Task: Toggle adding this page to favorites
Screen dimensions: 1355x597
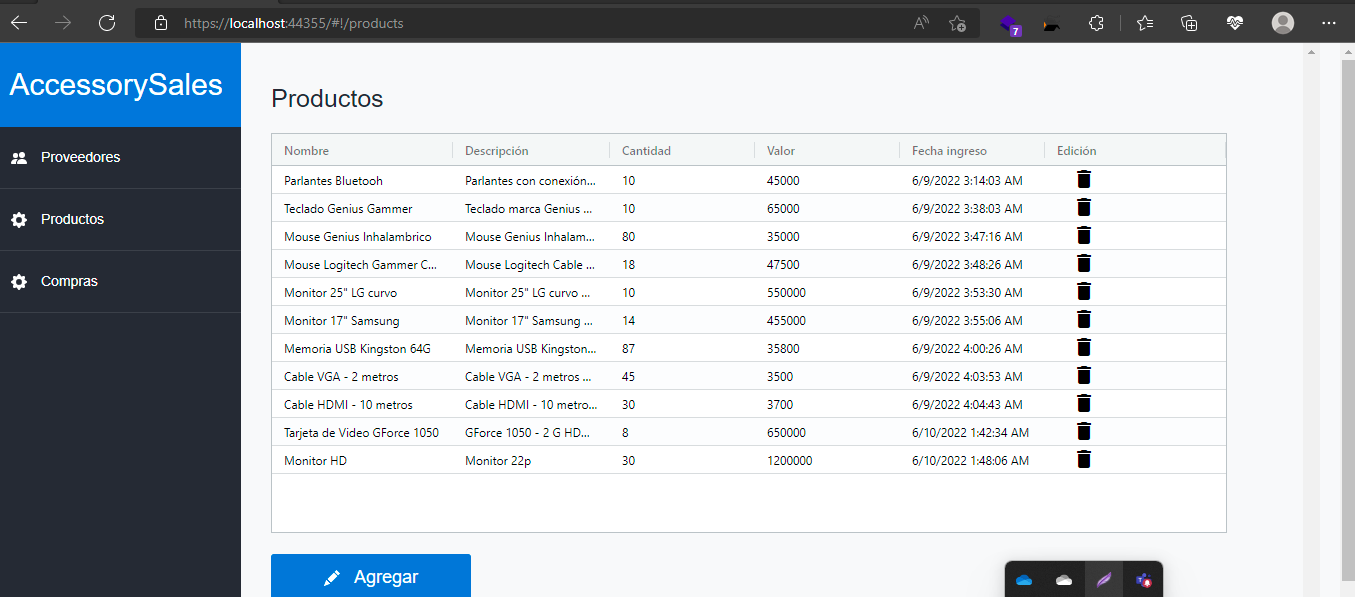Action: click(956, 23)
